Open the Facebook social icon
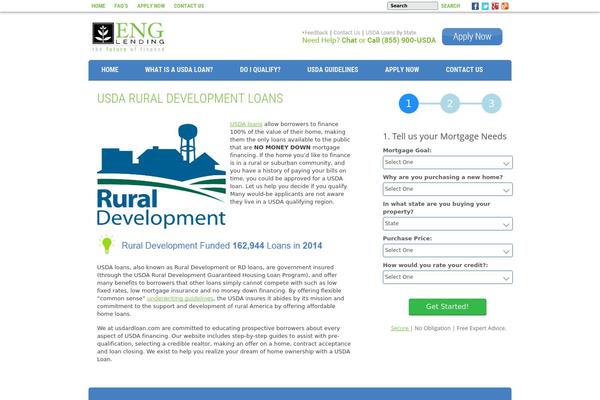This screenshot has height=400, width=600. pos(475,6)
